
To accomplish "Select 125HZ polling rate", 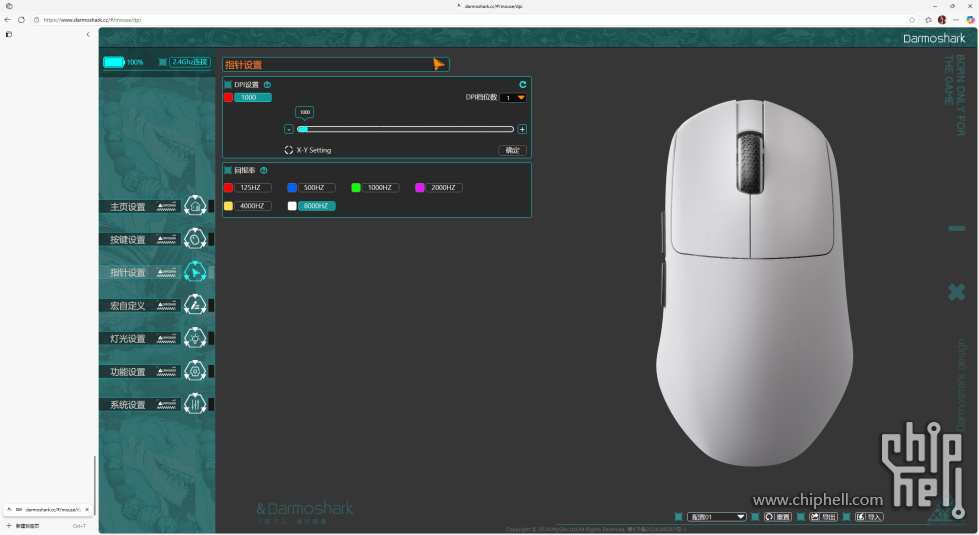I will point(252,187).
